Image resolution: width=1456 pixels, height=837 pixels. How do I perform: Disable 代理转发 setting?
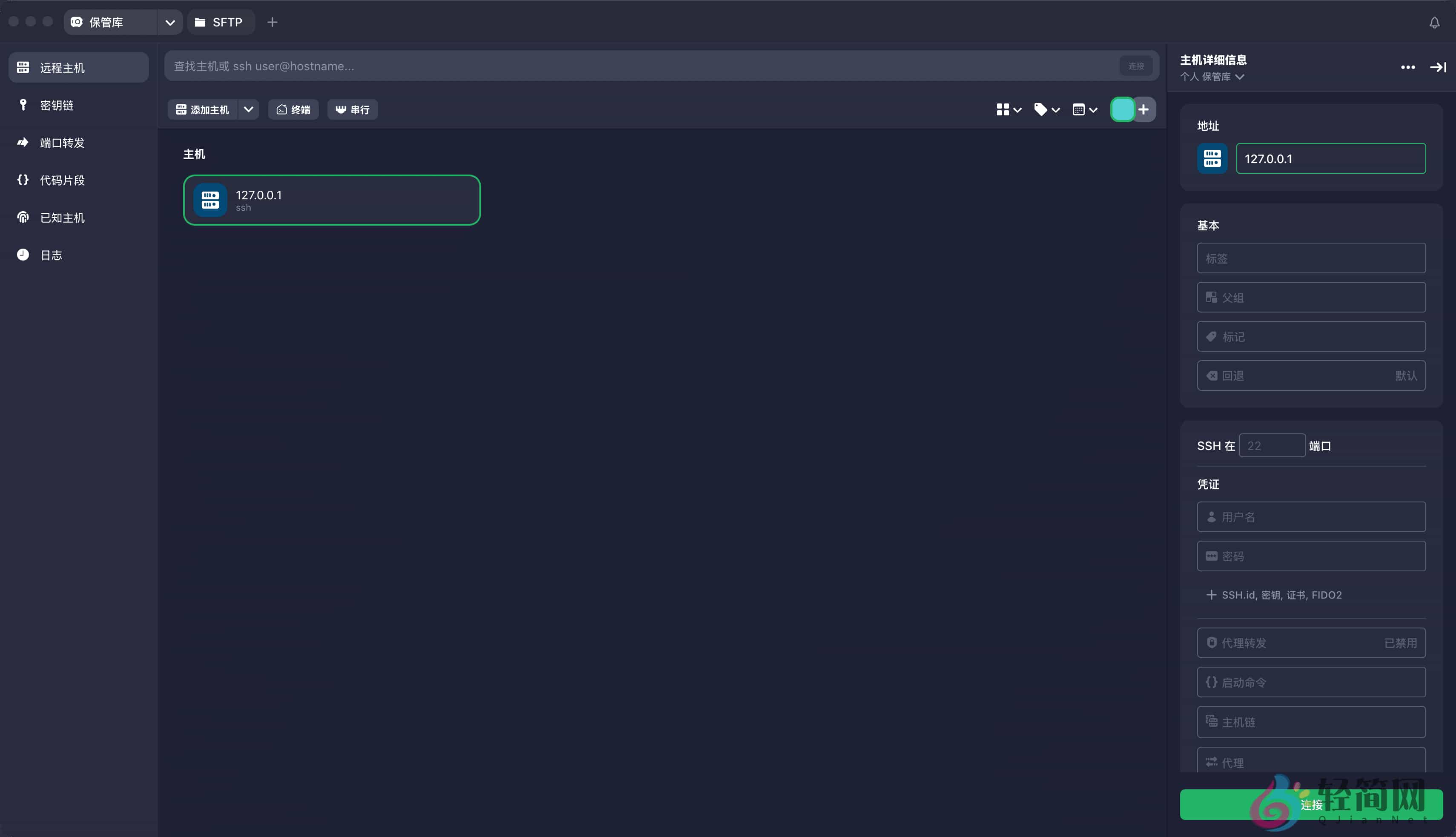[1310, 643]
